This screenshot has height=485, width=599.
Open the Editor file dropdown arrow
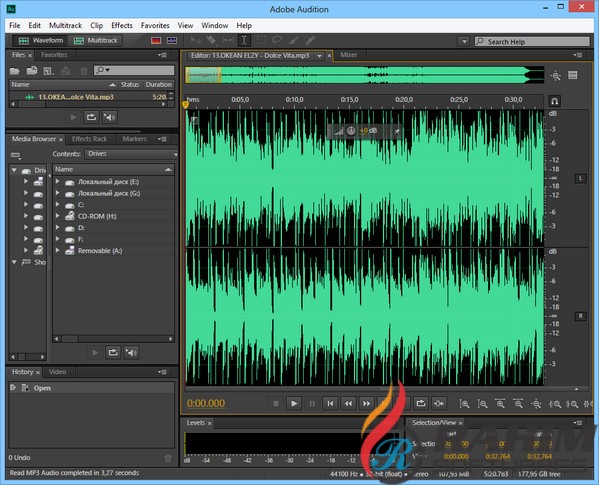click(x=319, y=56)
